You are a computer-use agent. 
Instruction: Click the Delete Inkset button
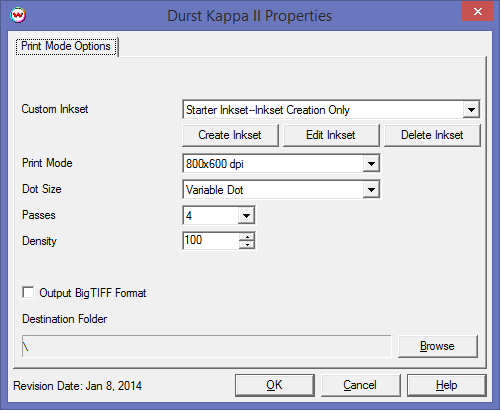(x=432, y=135)
